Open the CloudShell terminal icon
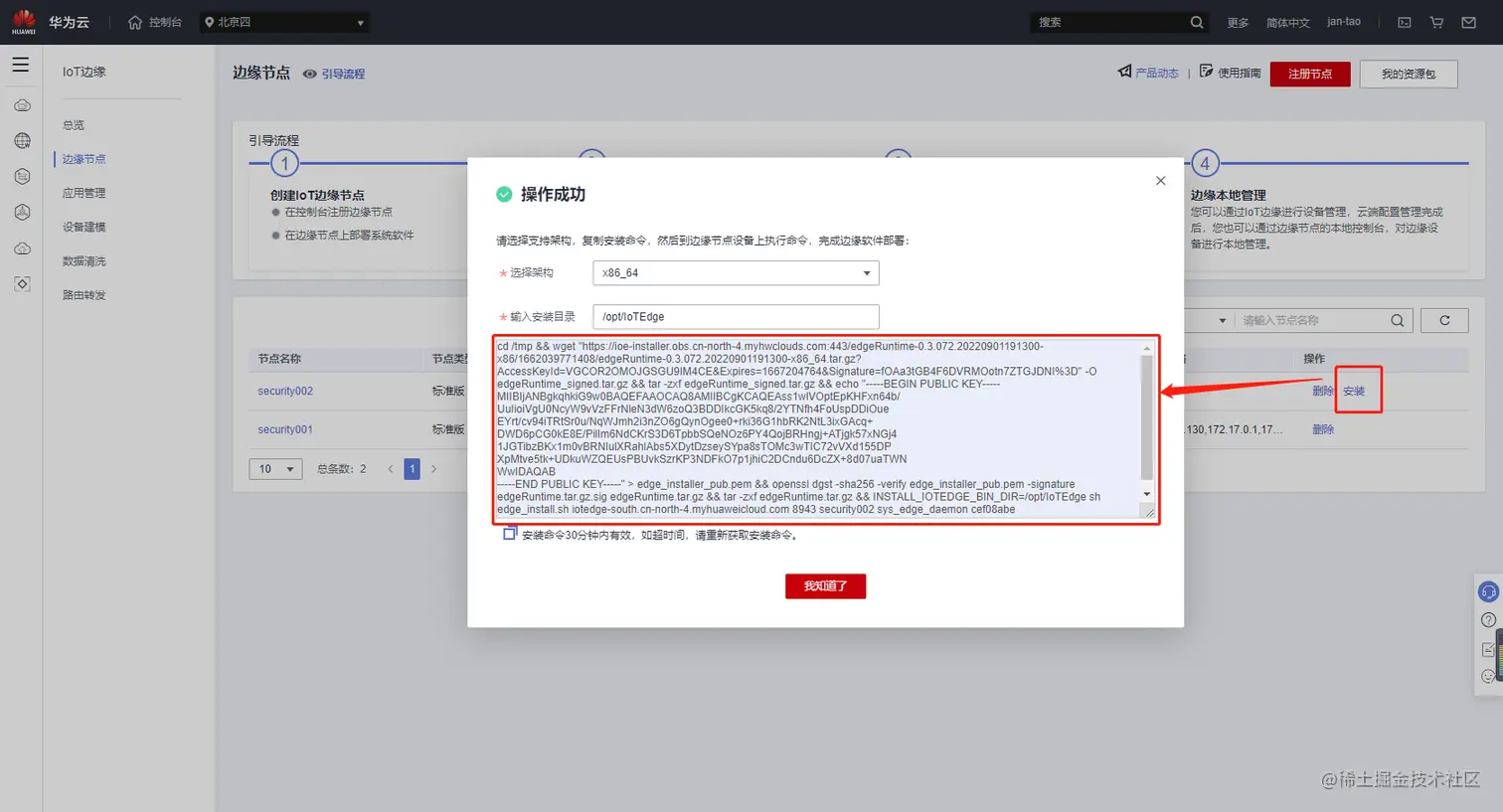 tap(1405, 22)
